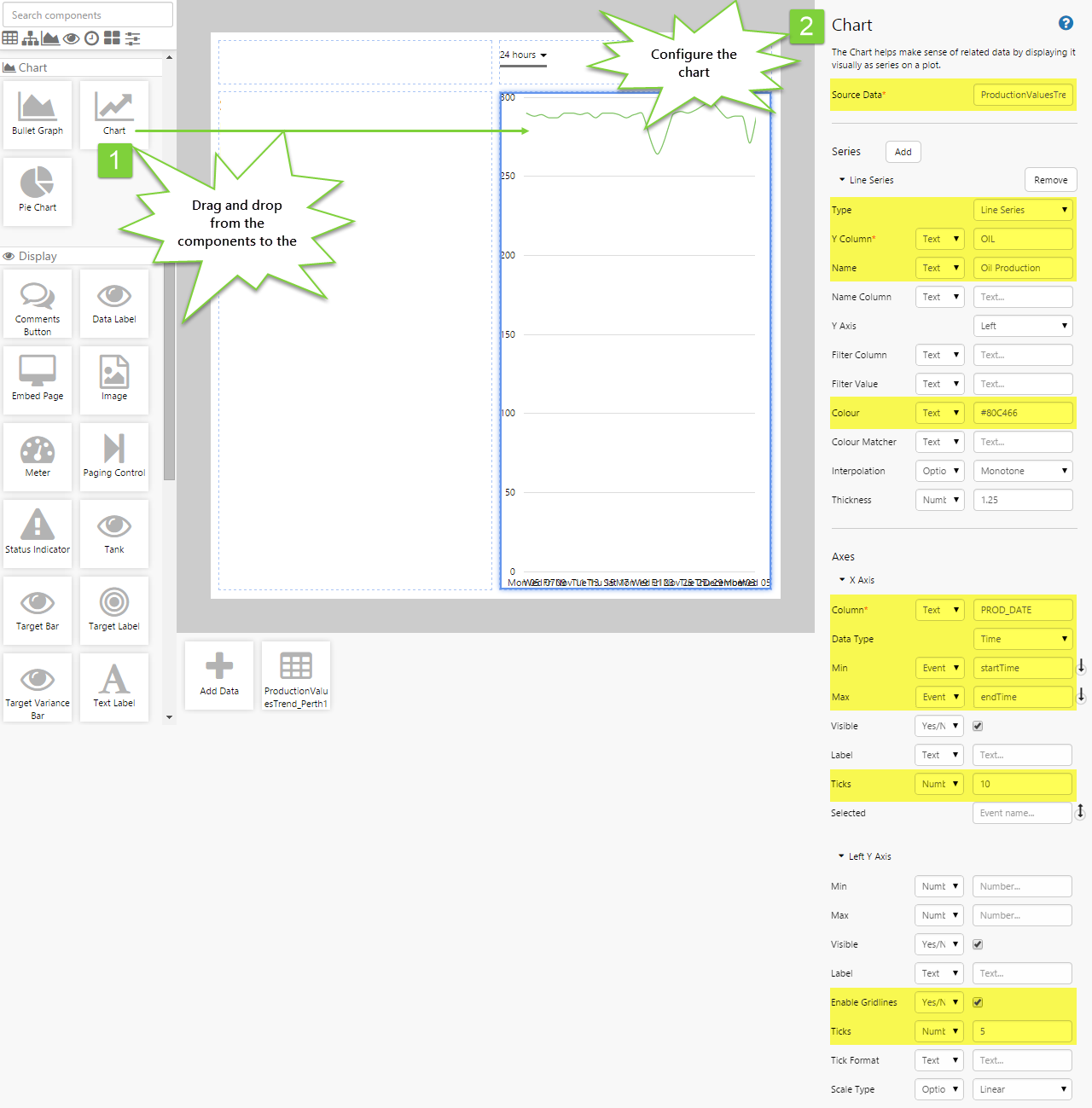
Task: Open the Thickness value-type dropdown
Action: [x=940, y=500]
